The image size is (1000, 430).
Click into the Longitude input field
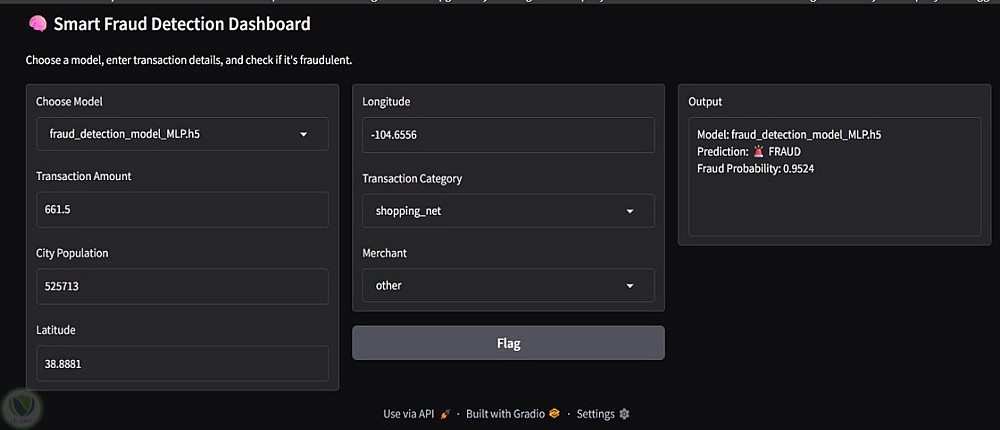(508, 135)
